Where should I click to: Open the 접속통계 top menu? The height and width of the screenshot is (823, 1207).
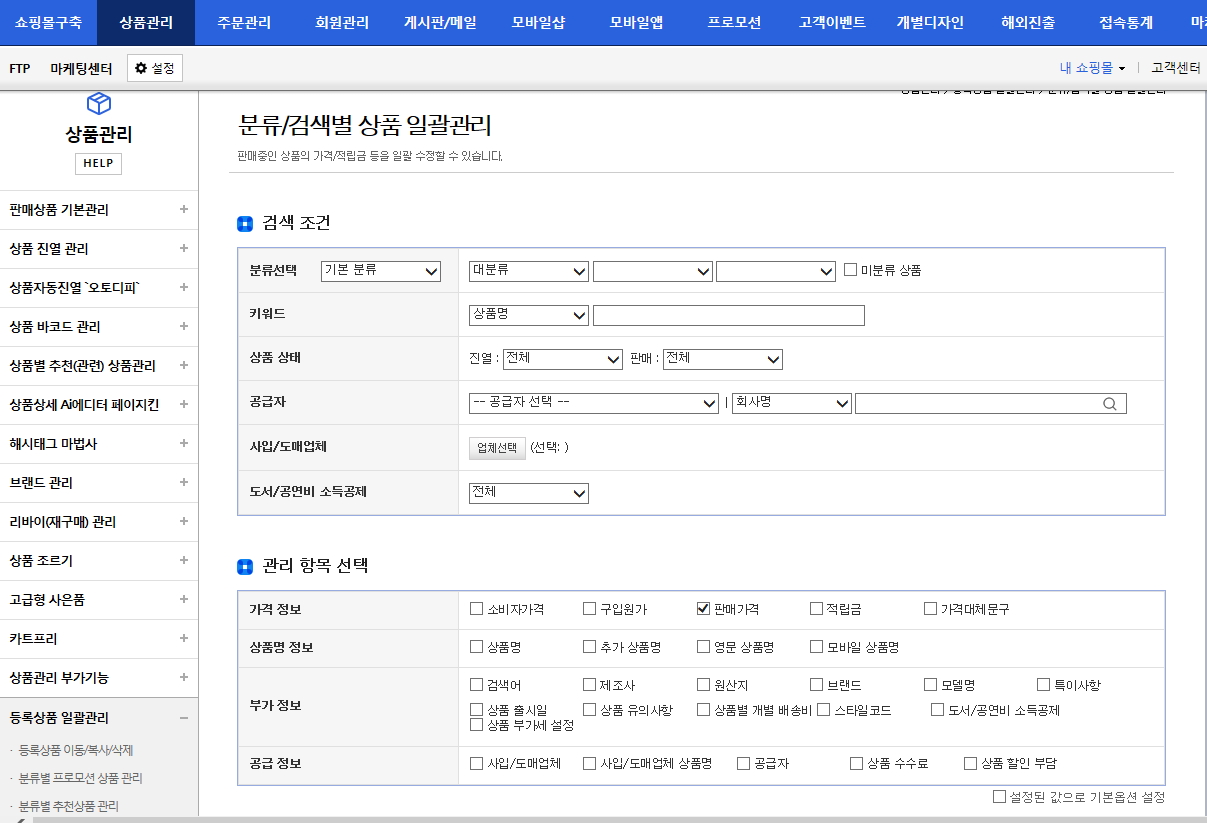tap(1126, 22)
